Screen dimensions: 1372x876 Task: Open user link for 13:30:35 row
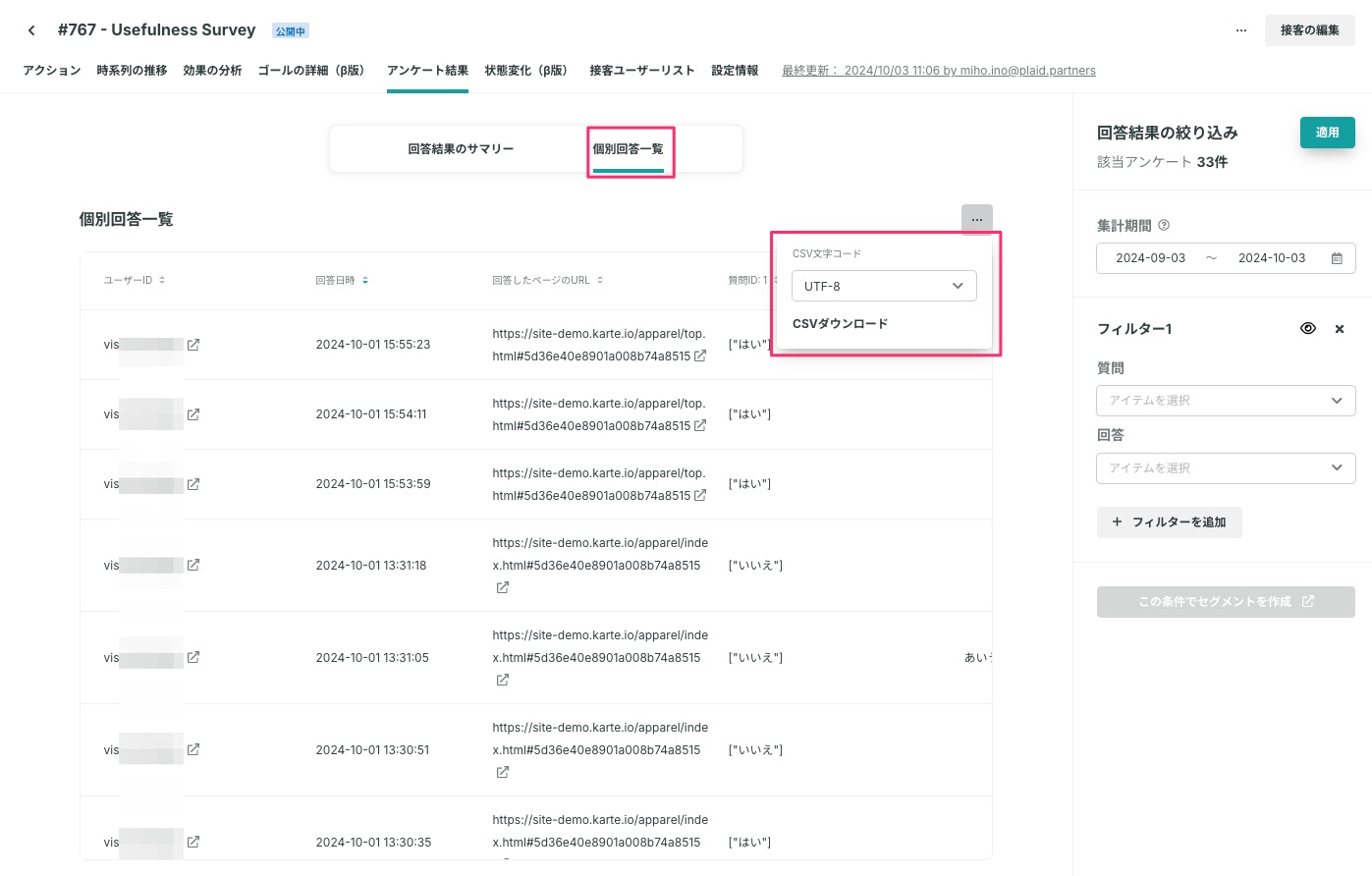(x=193, y=842)
